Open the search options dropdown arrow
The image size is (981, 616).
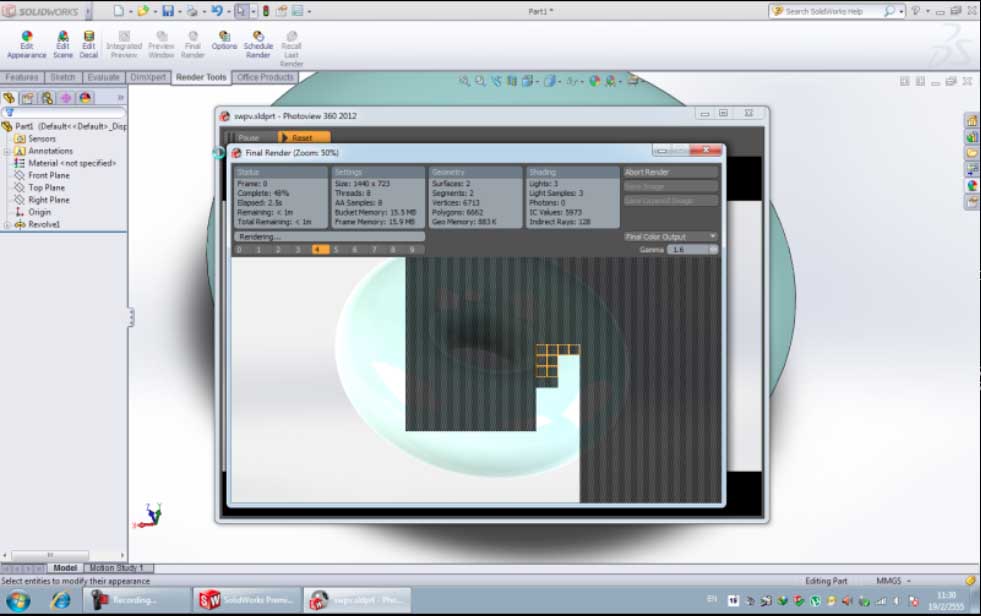pyautogui.click(x=902, y=11)
